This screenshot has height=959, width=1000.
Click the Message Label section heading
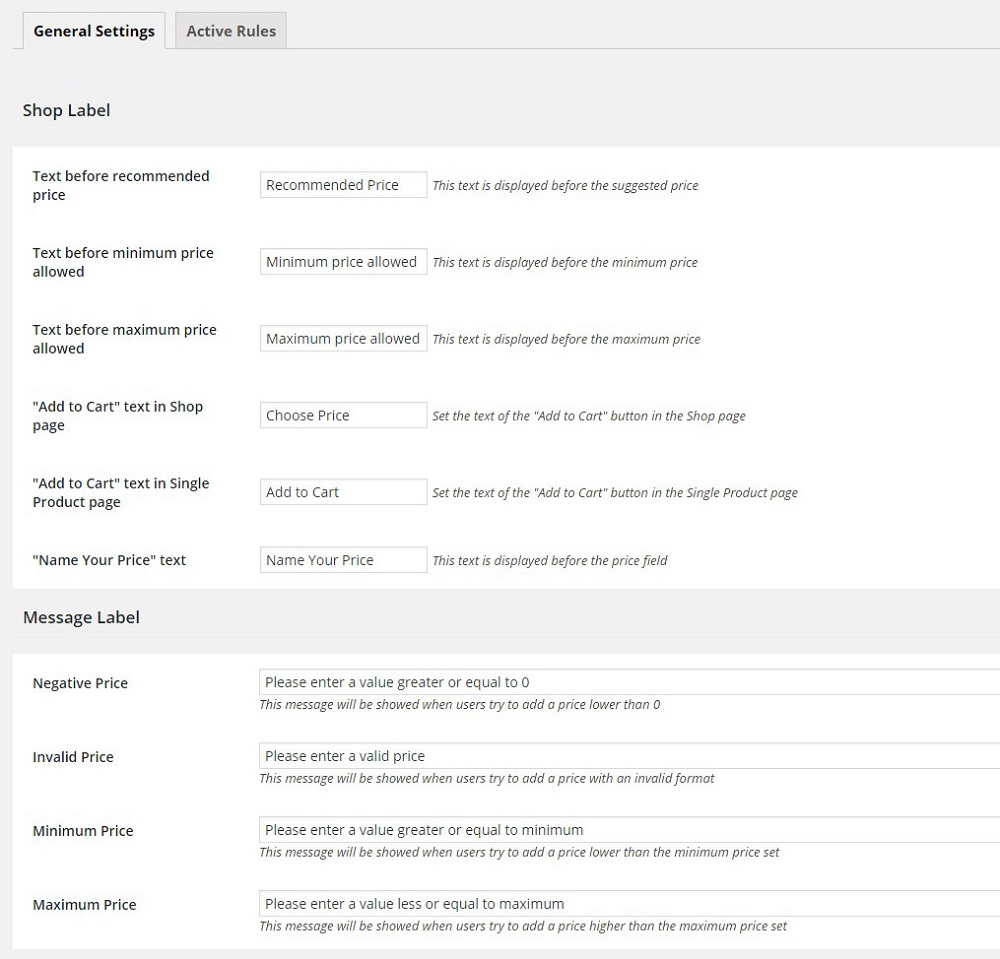click(x=81, y=617)
